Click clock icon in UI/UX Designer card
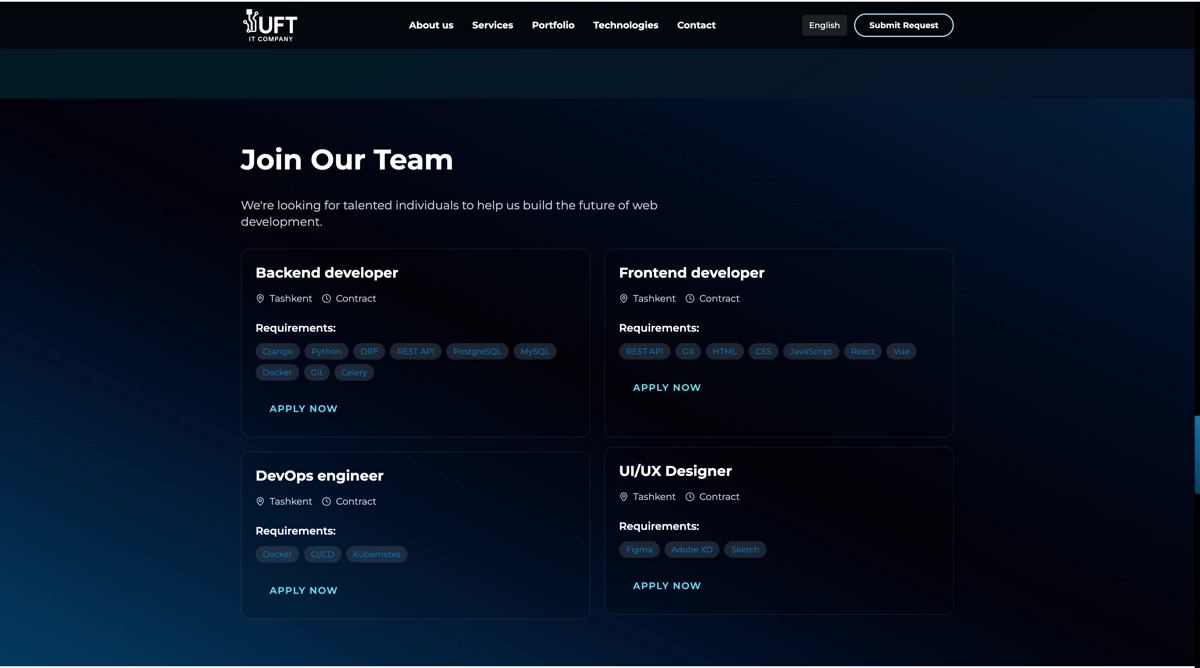The height and width of the screenshot is (668, 1200). click(x=690, y=497)
